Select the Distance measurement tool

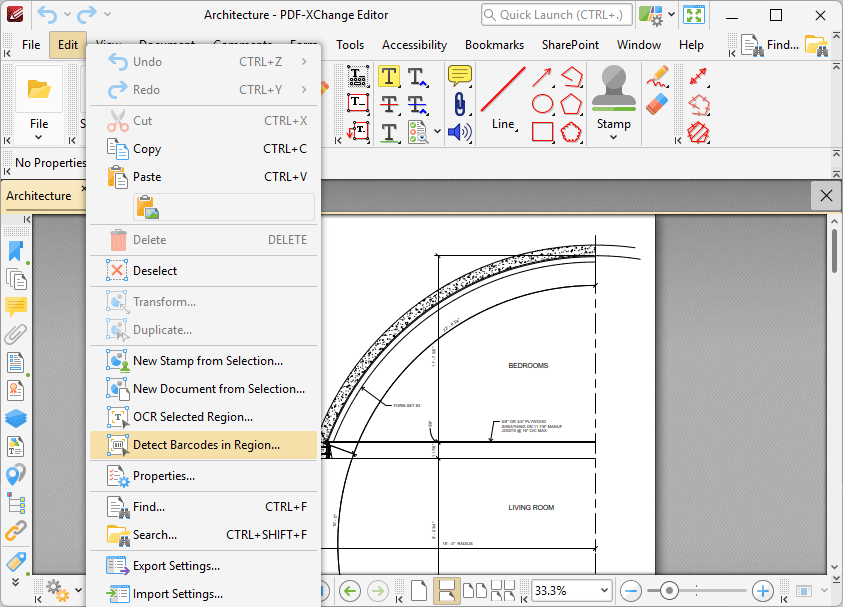[x=699, y=77]
